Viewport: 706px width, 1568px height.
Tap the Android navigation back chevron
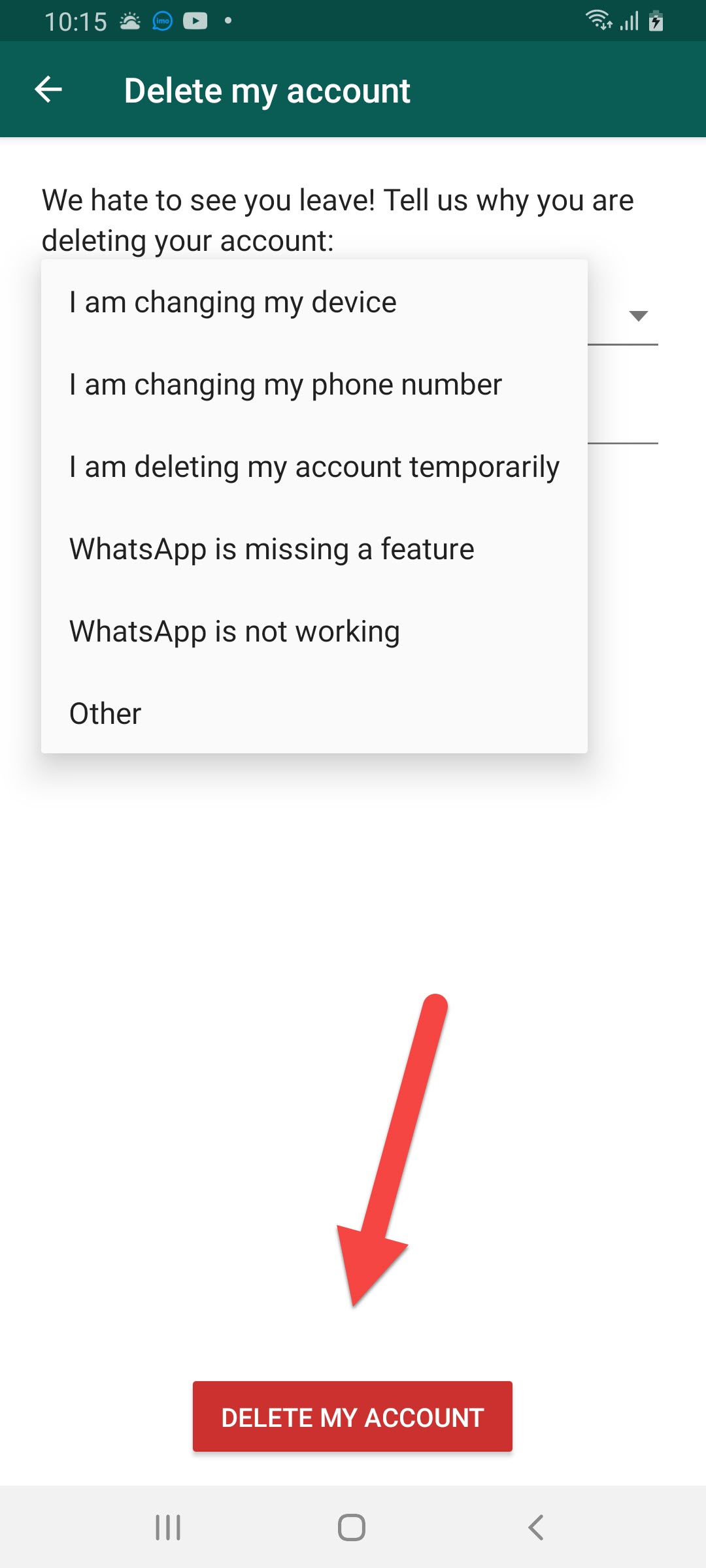pos(535,1527)
